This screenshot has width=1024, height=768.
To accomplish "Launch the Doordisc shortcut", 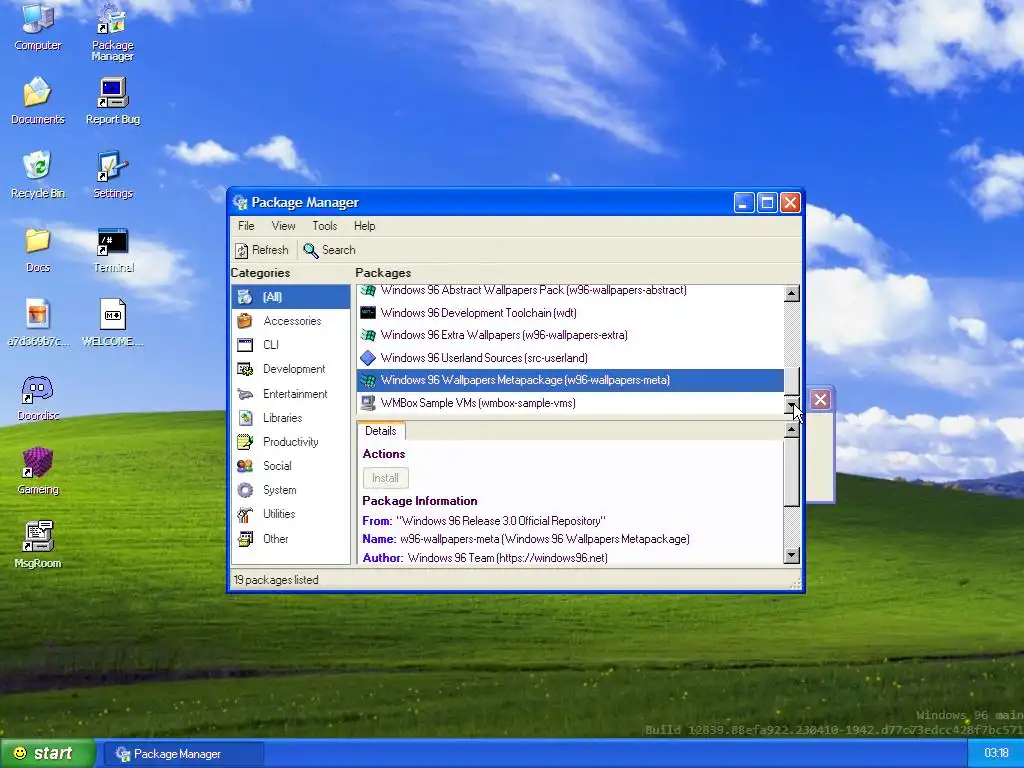I will [x=38, y=397].
